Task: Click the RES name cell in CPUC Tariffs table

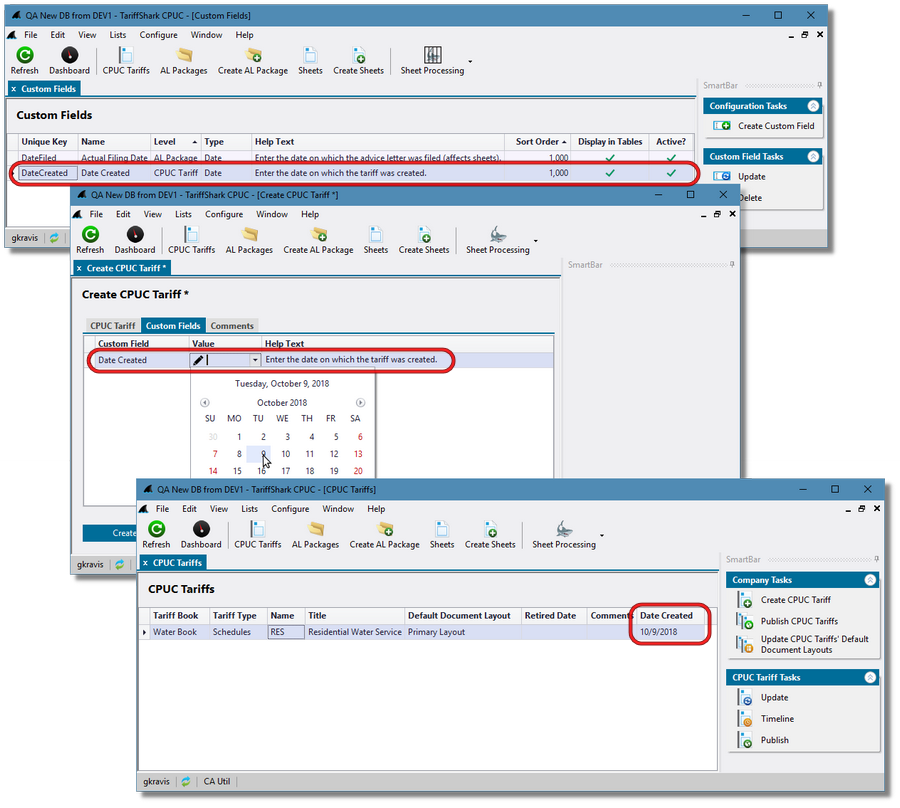Action: coord(286,632)
